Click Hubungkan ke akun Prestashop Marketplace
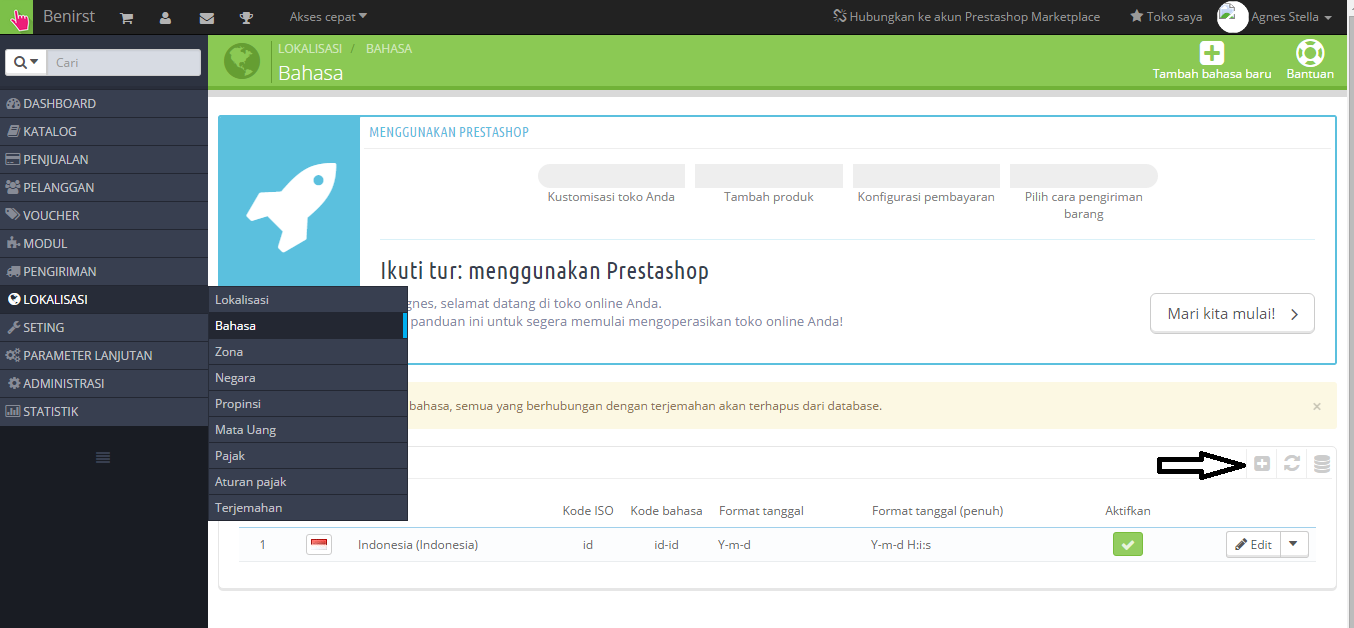 pos(966,16)
